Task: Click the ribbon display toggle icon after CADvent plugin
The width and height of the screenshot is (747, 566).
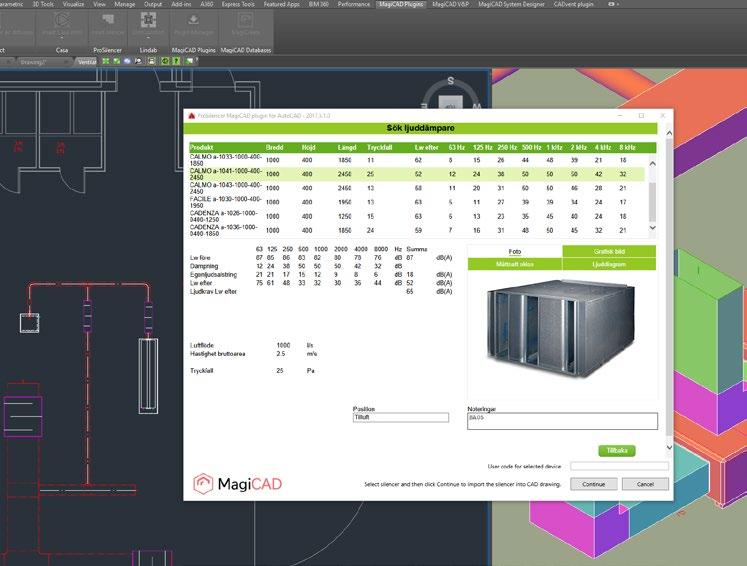Action: click(613, 4)
